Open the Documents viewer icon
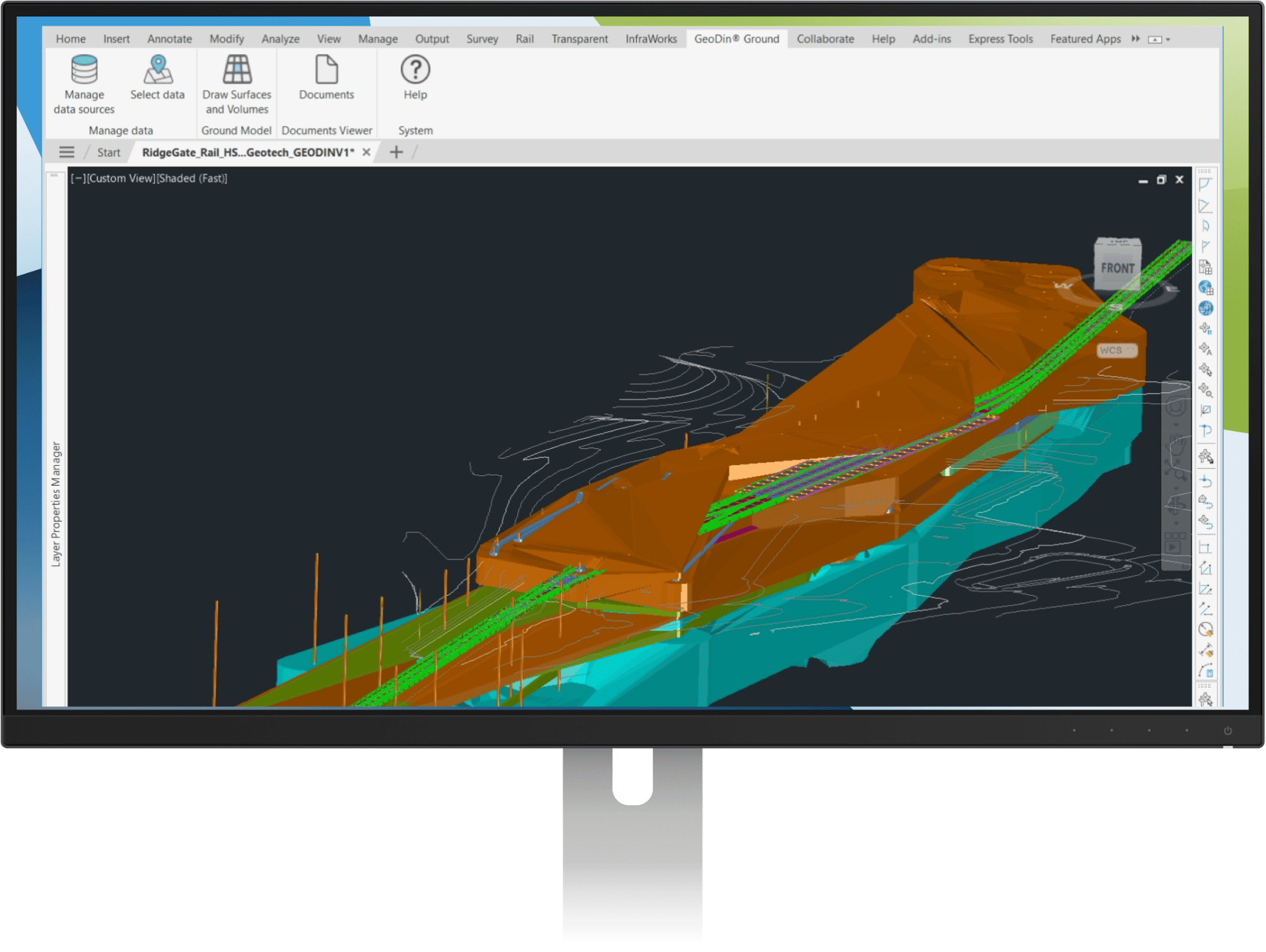Viewport: 1266px width, 952px height. click(x=326, y=69)
